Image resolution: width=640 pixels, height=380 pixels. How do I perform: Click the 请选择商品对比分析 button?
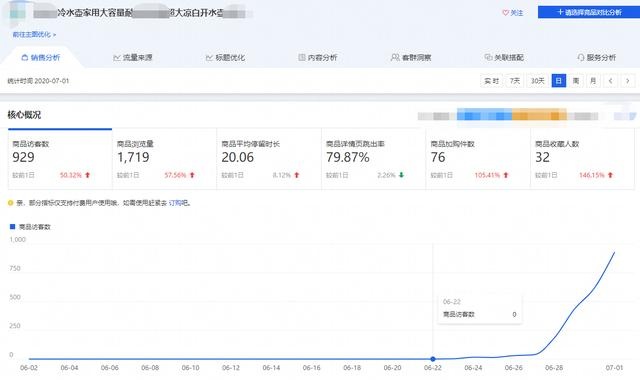[x=589, y=12]
